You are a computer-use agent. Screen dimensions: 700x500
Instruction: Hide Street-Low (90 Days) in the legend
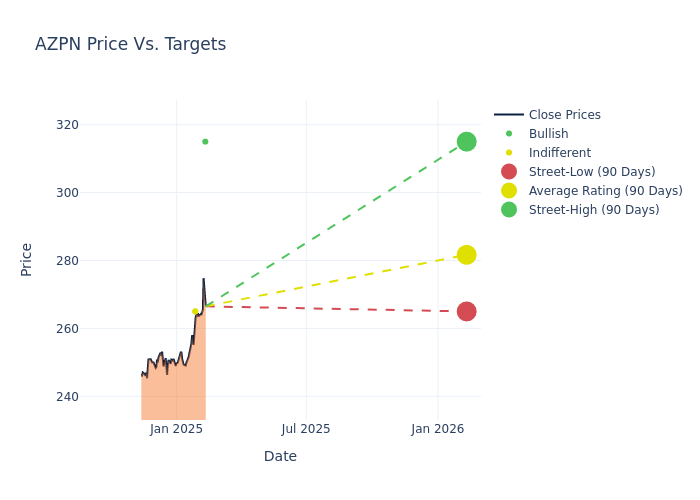592,172
